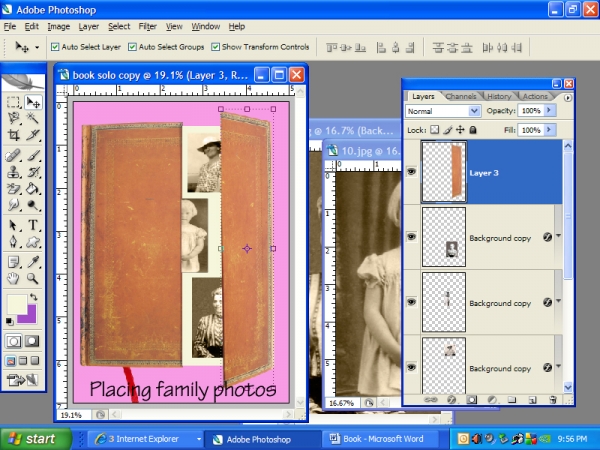Open the Layers panel flyout menu
This screenshot has width=600, height=450.
[x=568, y=98]
